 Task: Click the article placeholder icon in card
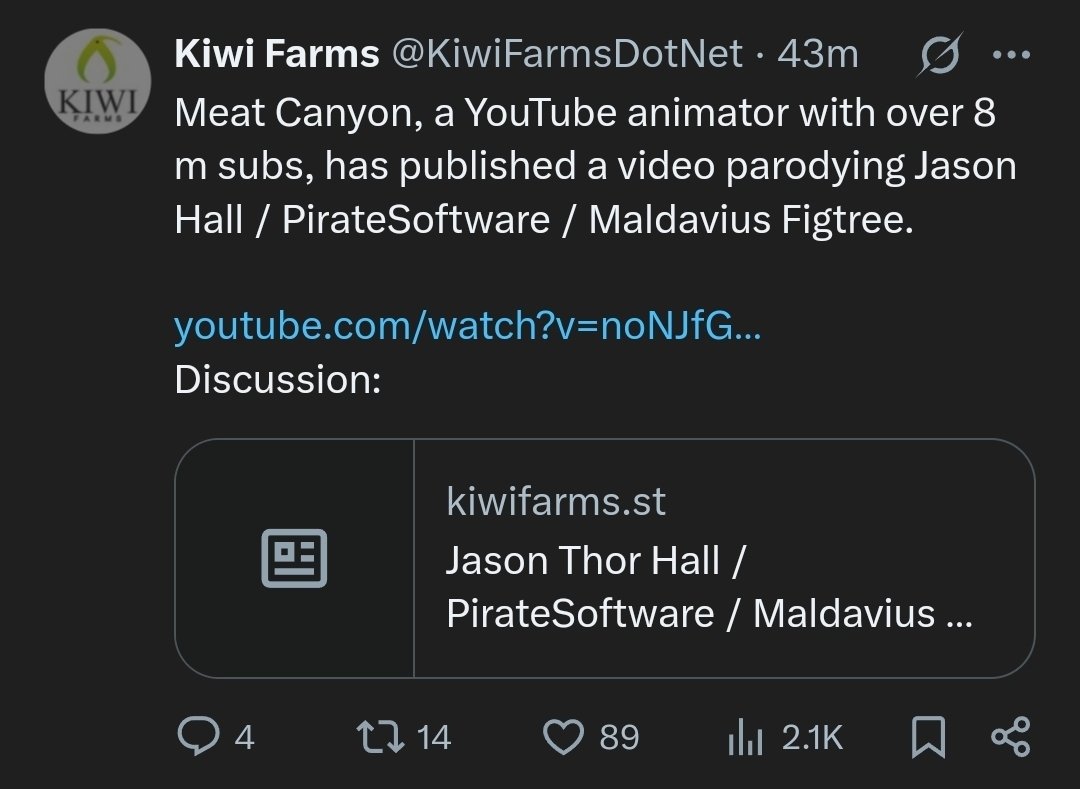[x=294, y=558]
